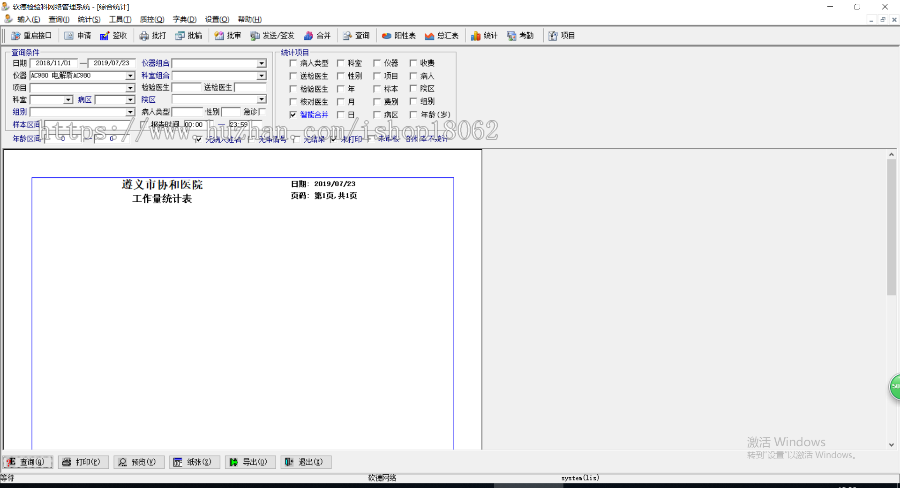Click the 检验医生 input field

(186, 88)
